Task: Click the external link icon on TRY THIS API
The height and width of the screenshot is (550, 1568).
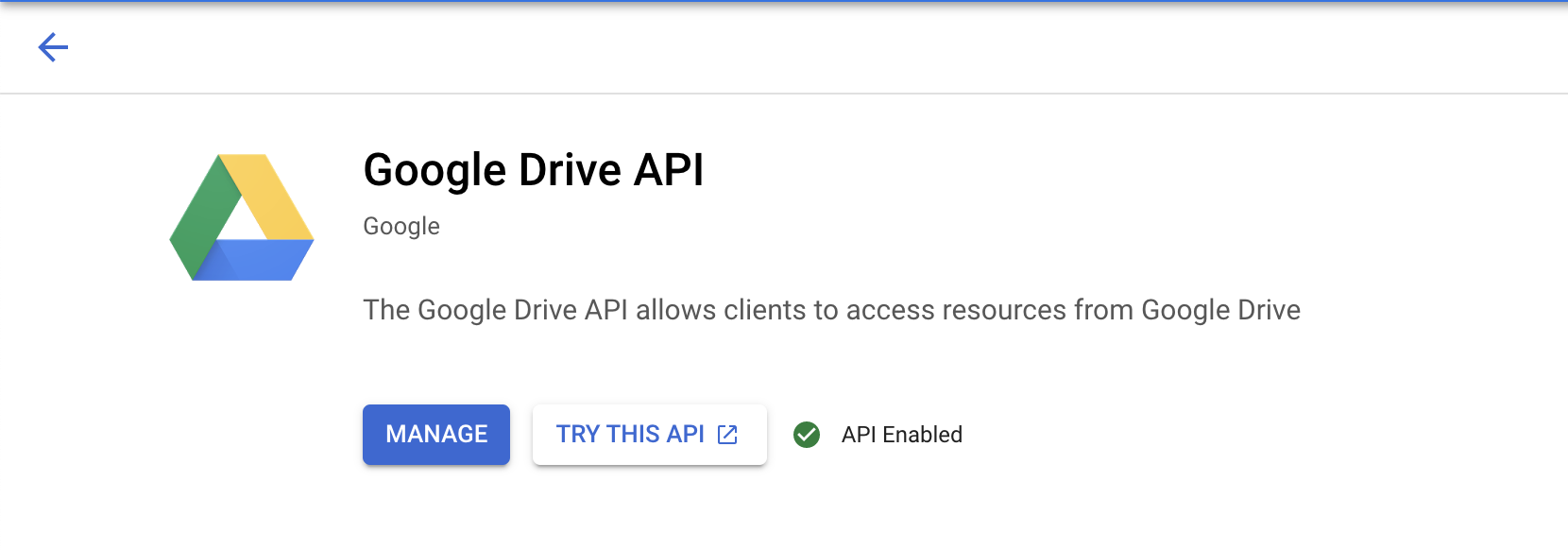Action: [727, 435]
